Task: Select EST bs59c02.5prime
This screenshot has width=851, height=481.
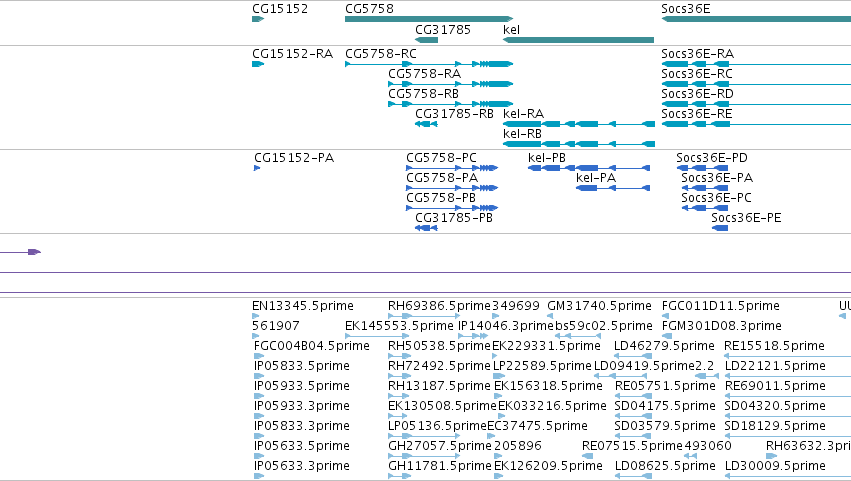Action: [604, 326]
